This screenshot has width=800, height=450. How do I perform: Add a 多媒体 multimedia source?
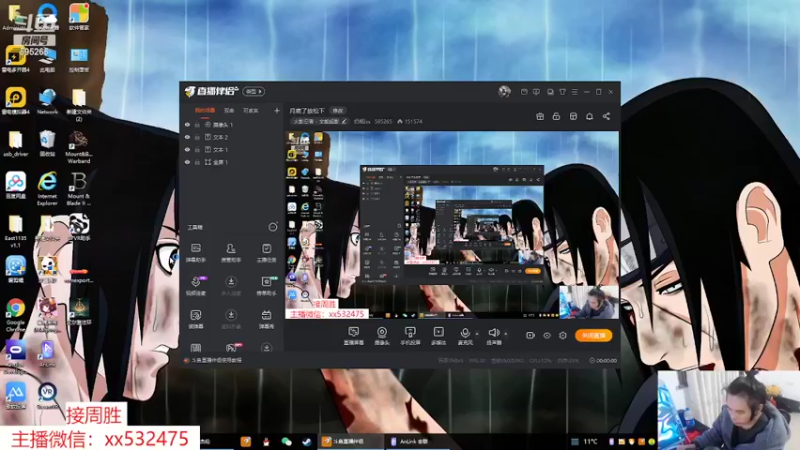click(438, 336)
